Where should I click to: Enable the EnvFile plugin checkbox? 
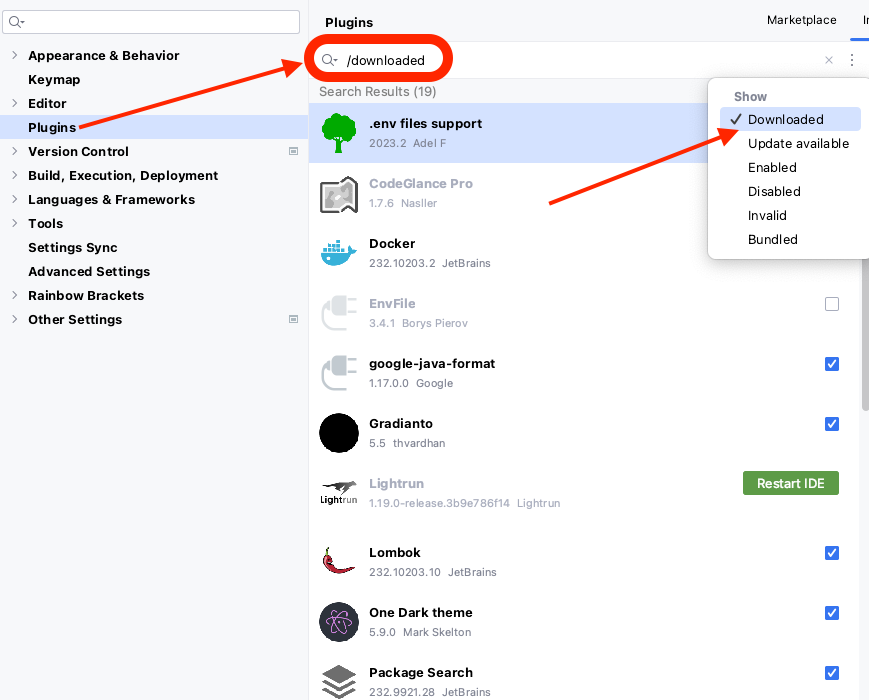tap(832, 304)
